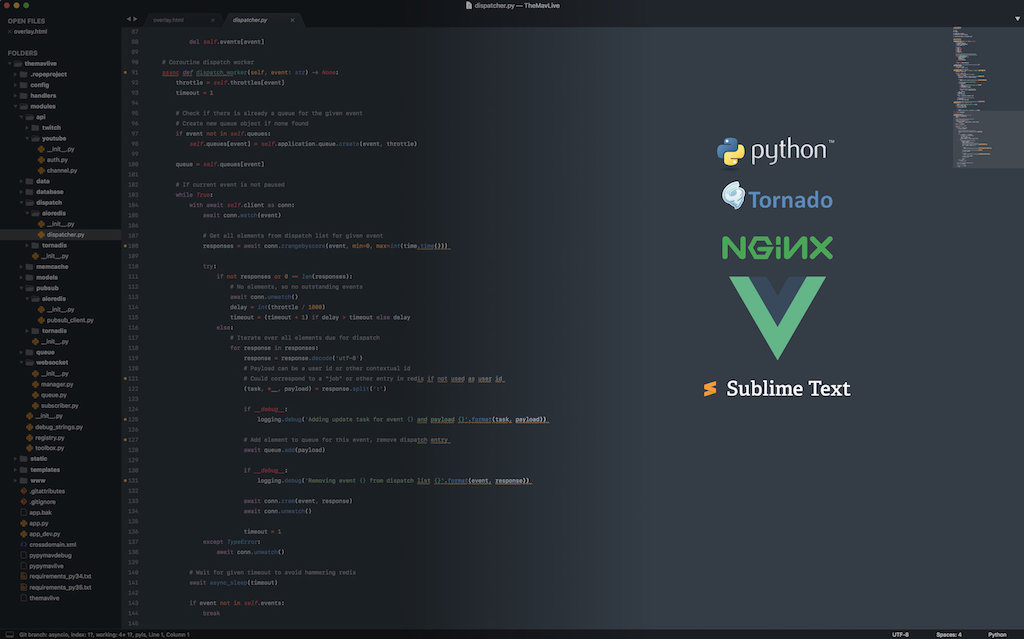Expand the models folder

click(22, 277)
